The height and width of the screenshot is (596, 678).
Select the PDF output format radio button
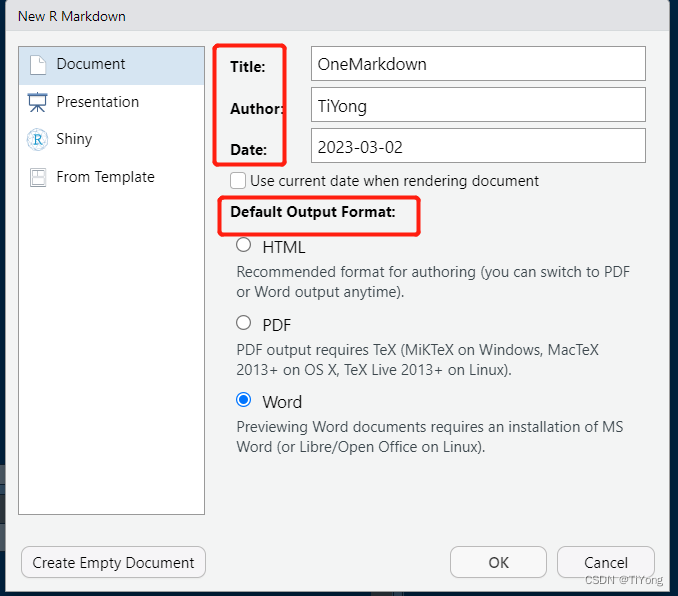(x=243, y=323)
